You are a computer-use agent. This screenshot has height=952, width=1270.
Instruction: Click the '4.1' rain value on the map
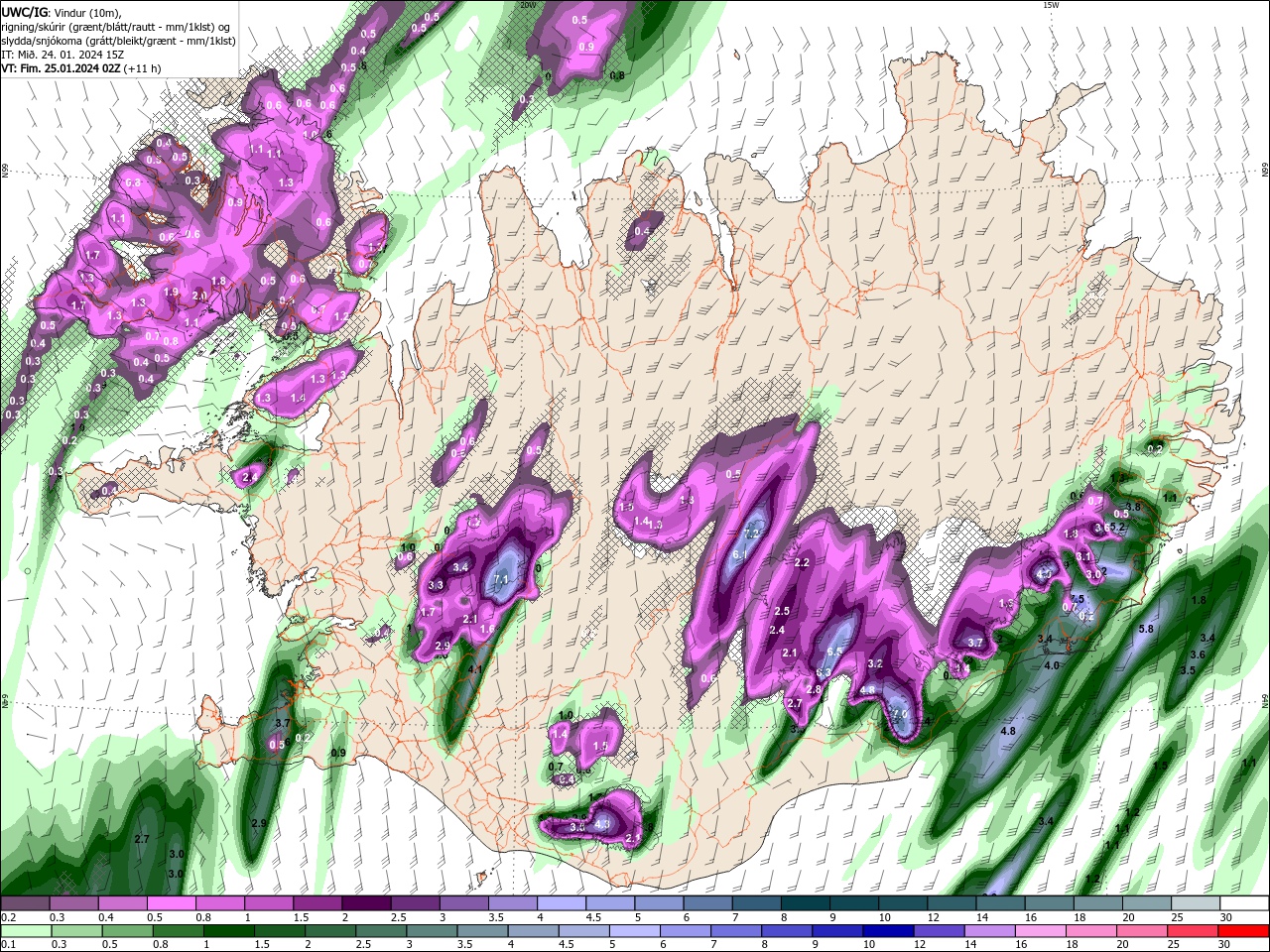tap(474, 669)
